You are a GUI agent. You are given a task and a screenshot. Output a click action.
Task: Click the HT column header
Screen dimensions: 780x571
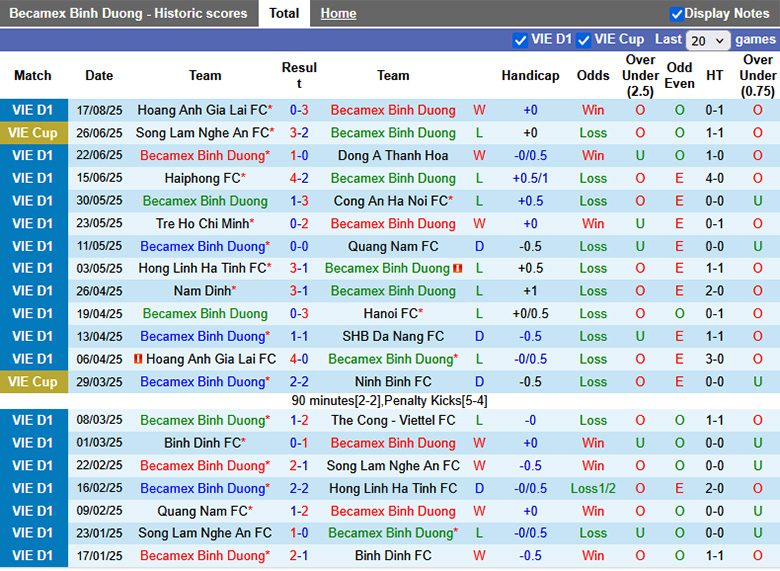(714, 75)
